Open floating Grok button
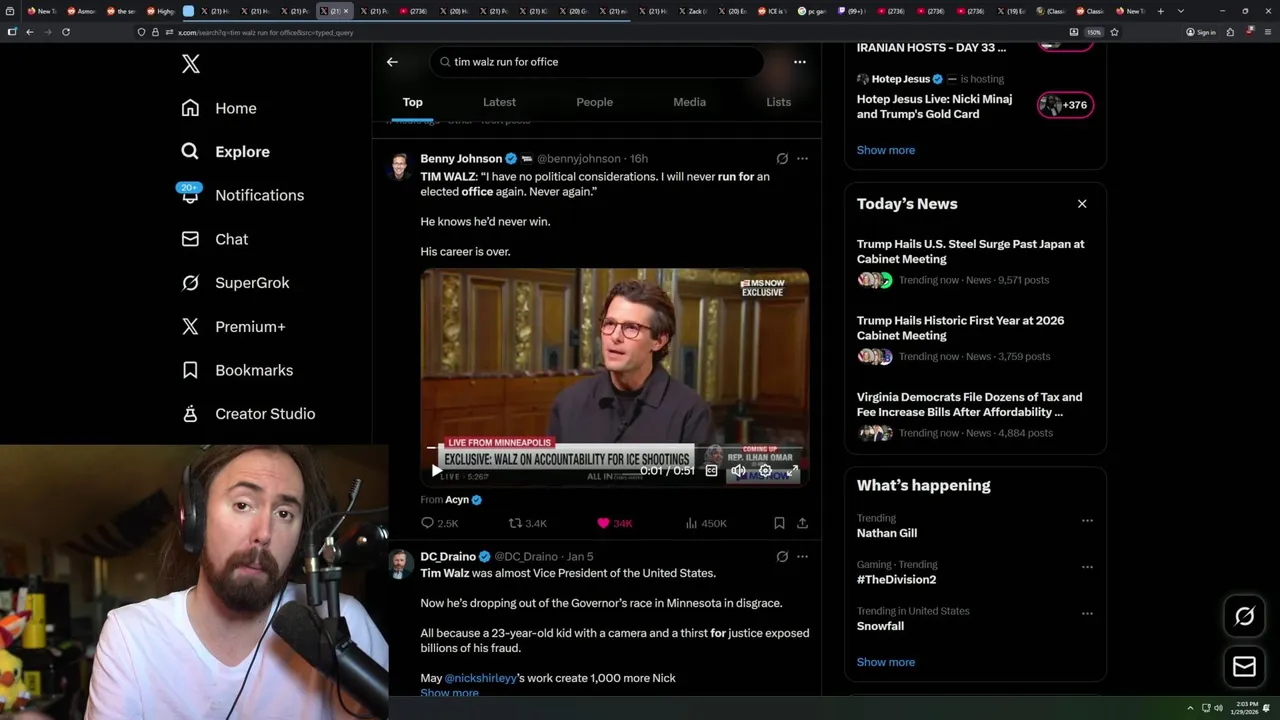 click(x=1244, y=616)
